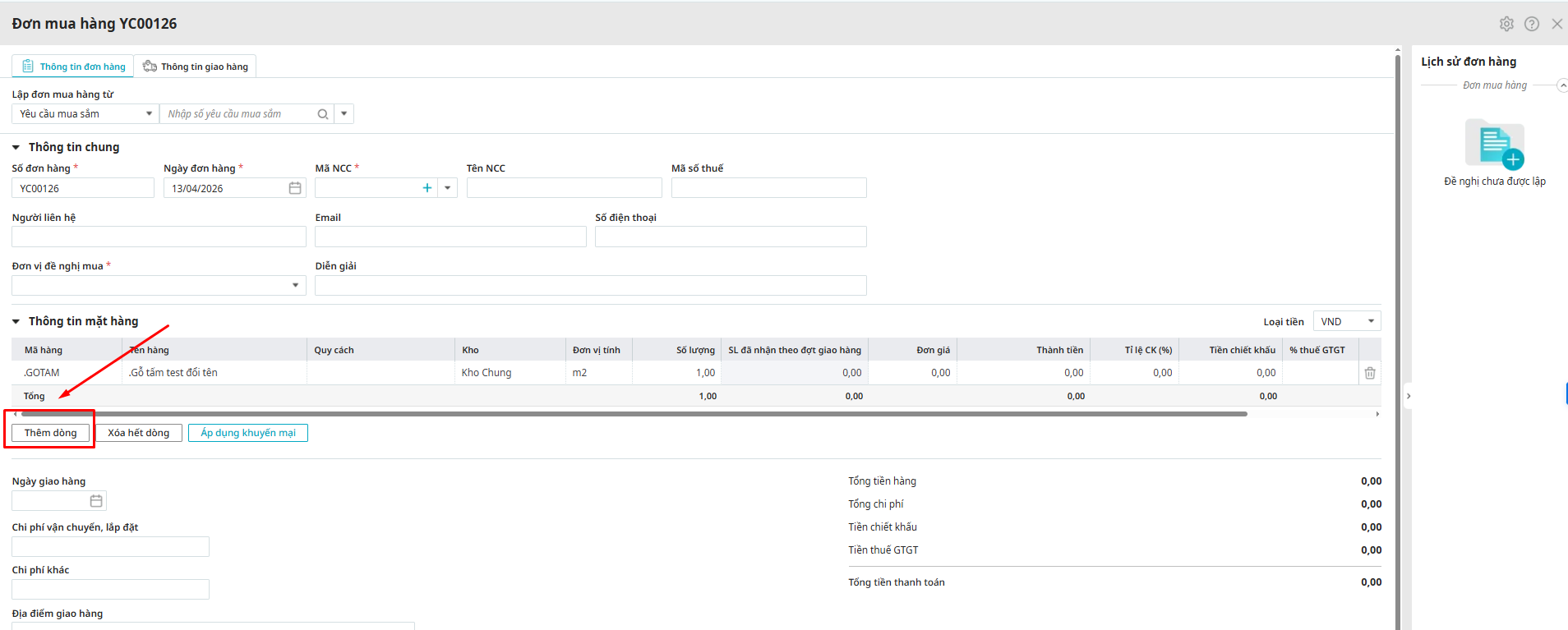This screenshot has width=1568, height=630.
Task: Click the help question mark icon
Action: tap(1532, 24)
